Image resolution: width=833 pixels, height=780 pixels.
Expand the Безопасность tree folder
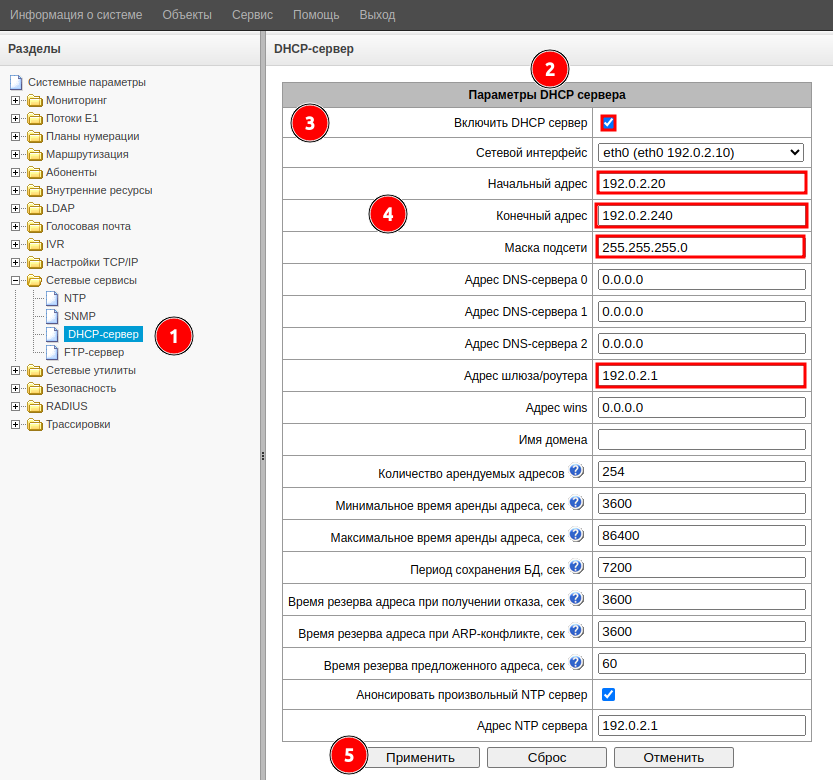(16, 388)
